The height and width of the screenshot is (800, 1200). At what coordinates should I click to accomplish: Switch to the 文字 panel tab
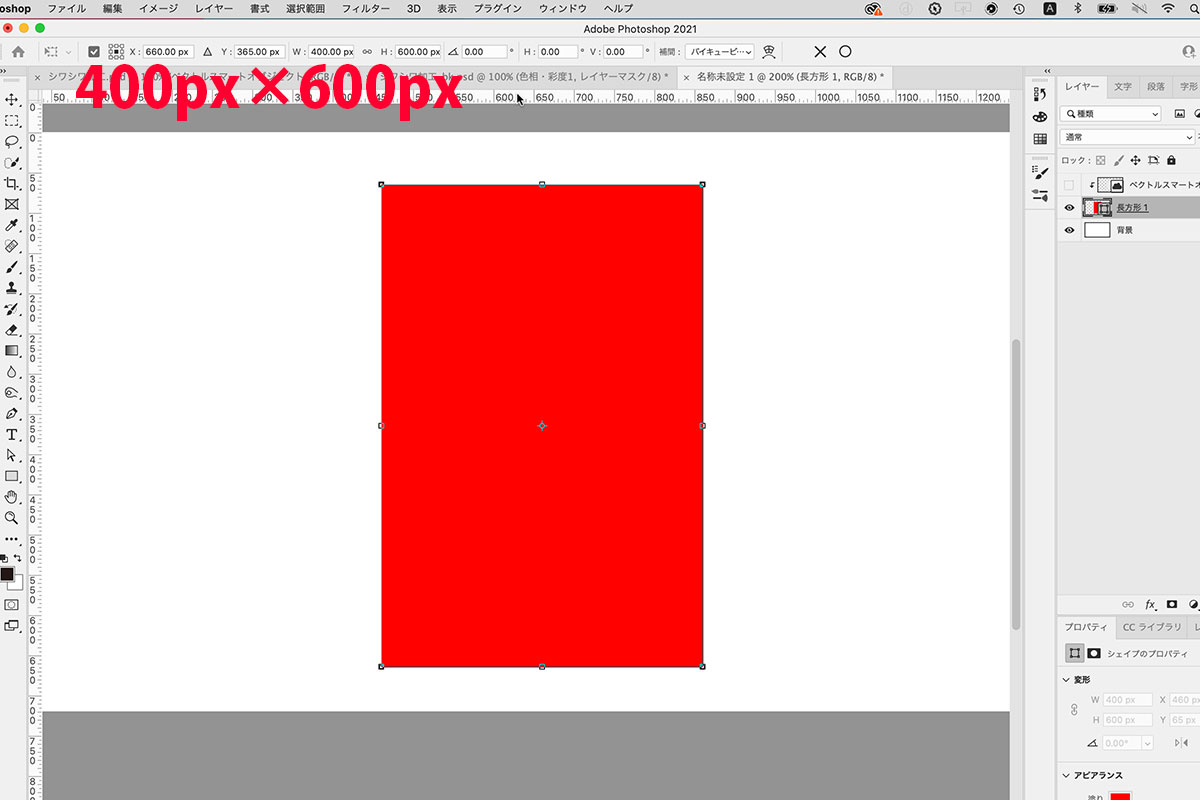(1123, 87)
